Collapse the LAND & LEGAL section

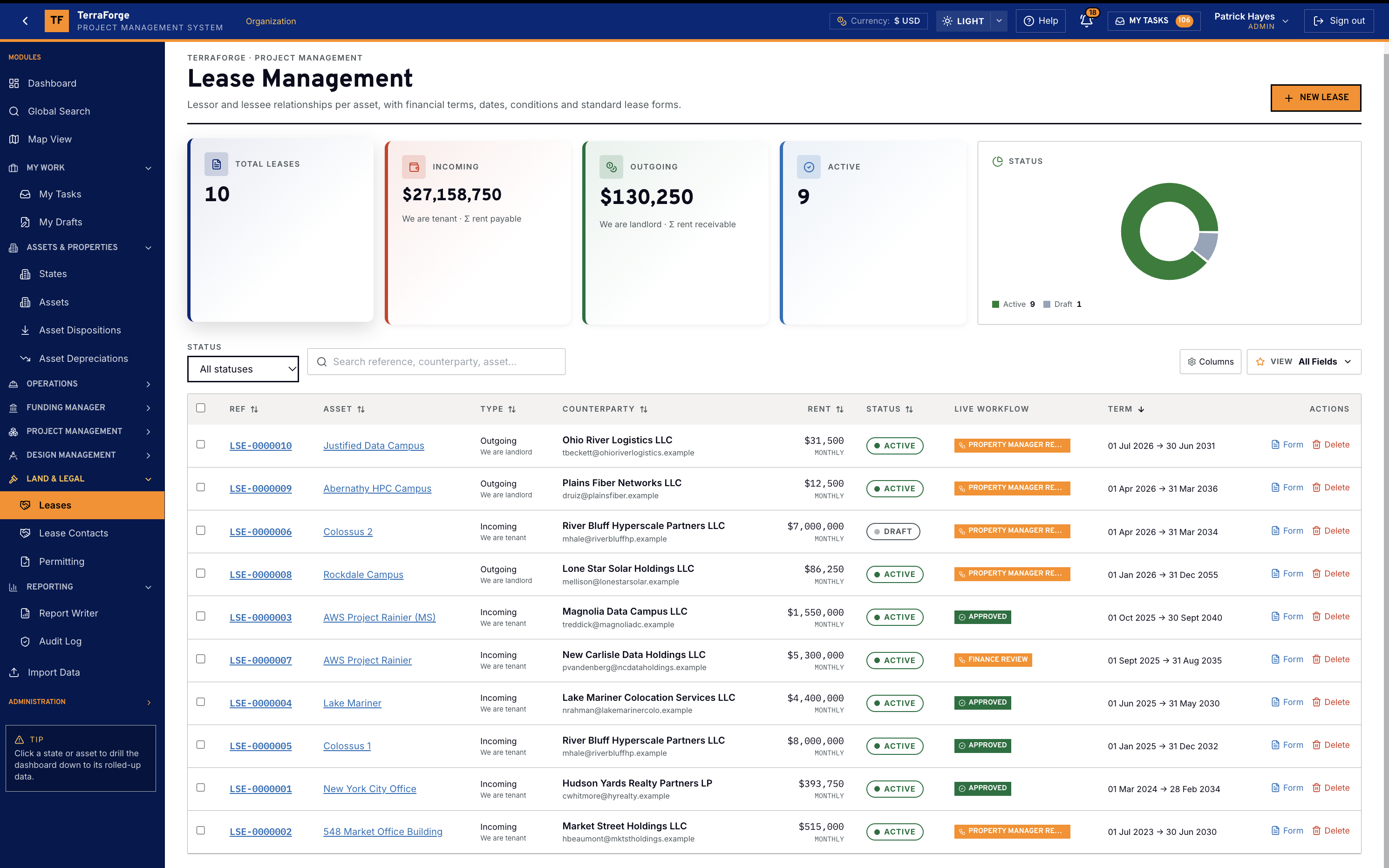[82, 479]
